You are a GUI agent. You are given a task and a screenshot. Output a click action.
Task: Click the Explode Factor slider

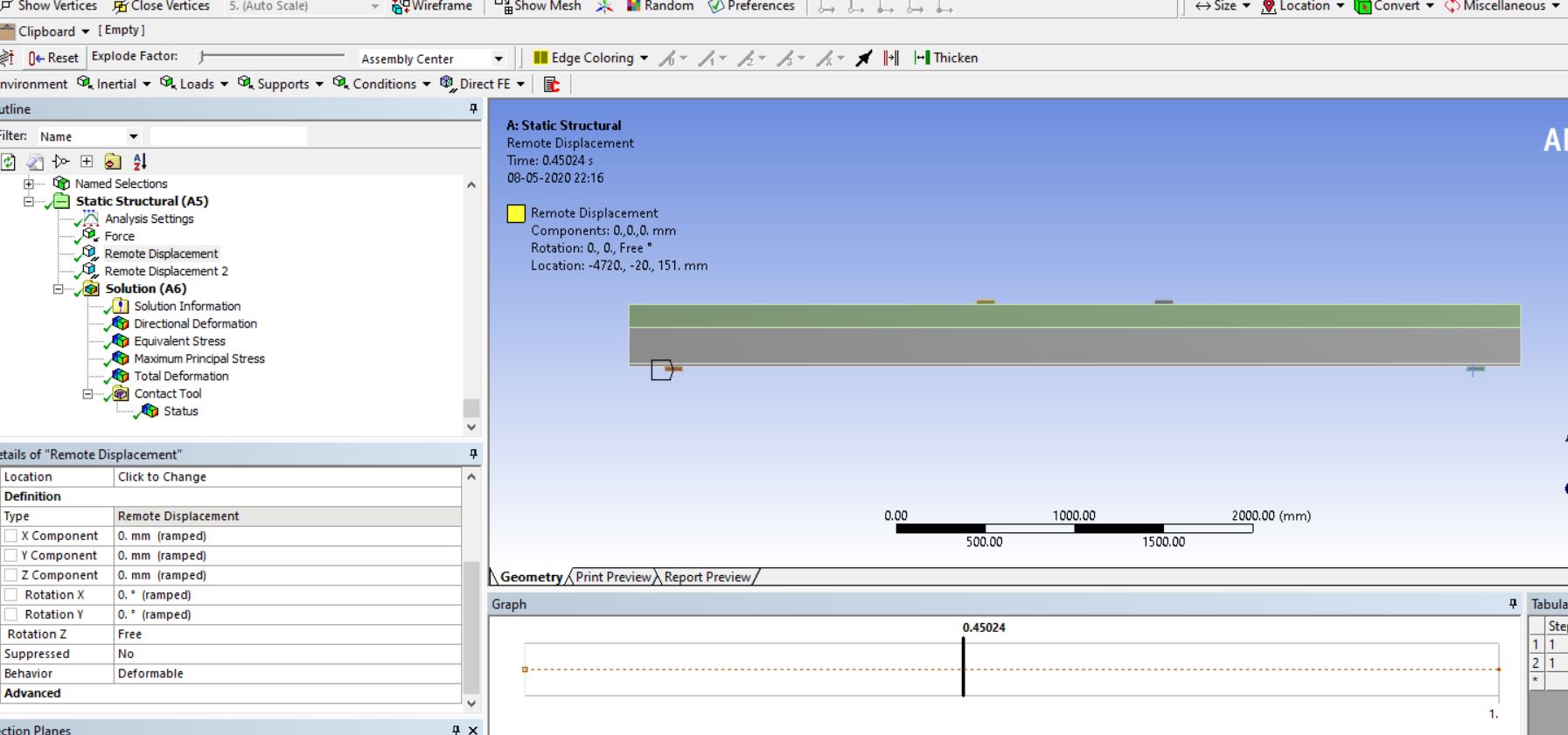coord(272,57)
